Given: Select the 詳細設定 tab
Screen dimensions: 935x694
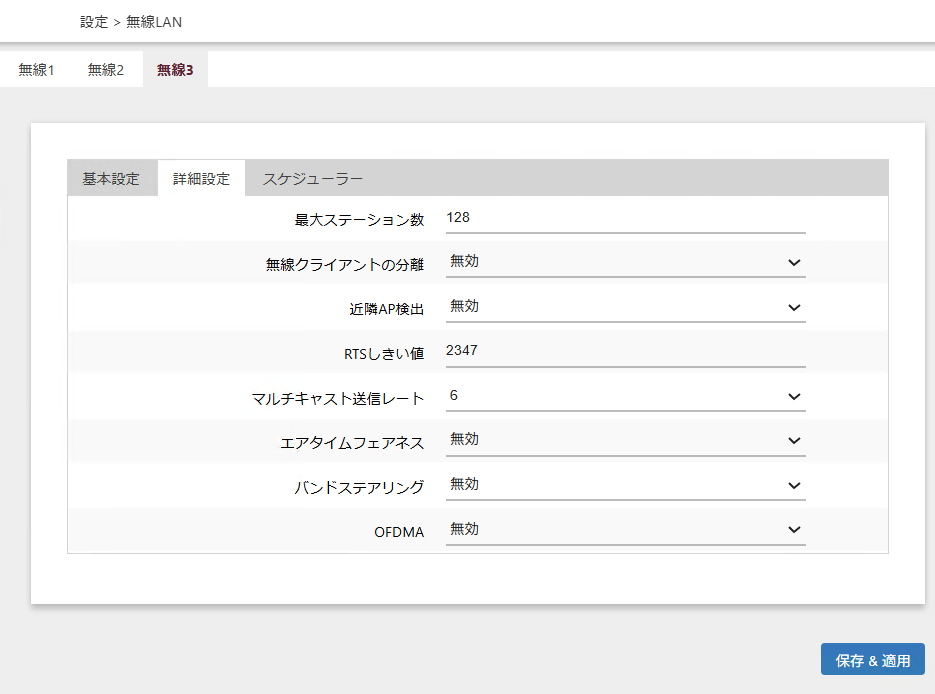Looking at the screenshot, I should 201,179.
